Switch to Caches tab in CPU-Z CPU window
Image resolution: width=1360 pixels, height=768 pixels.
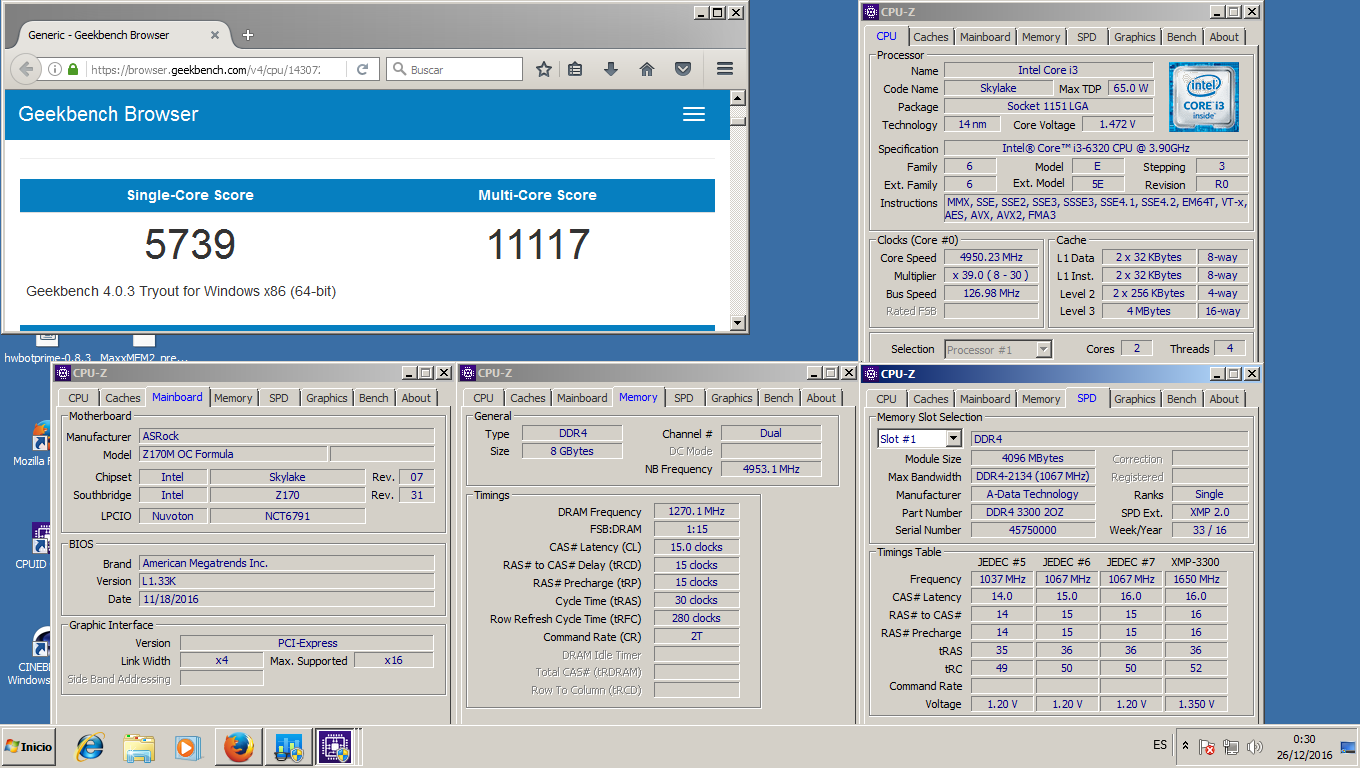931,37
